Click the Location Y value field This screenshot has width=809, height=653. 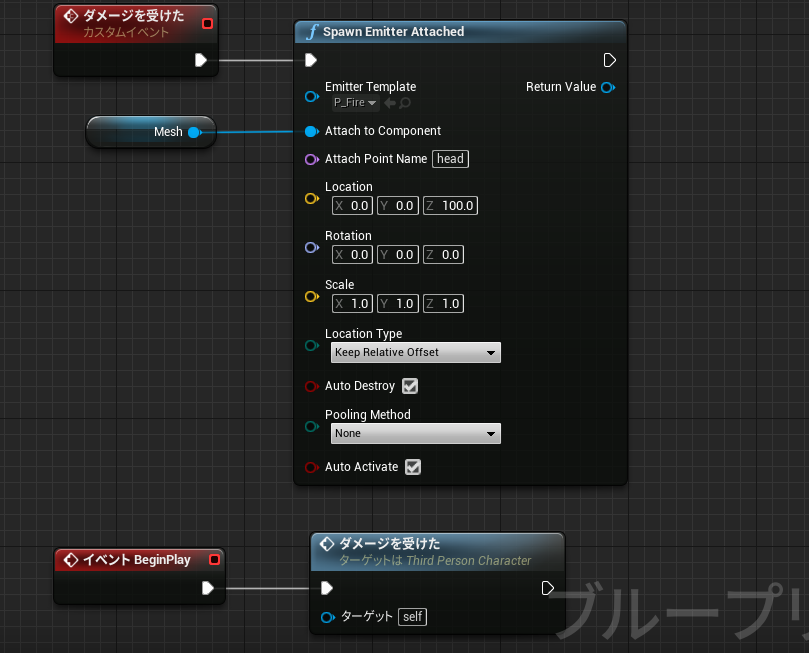coord(398,206)
